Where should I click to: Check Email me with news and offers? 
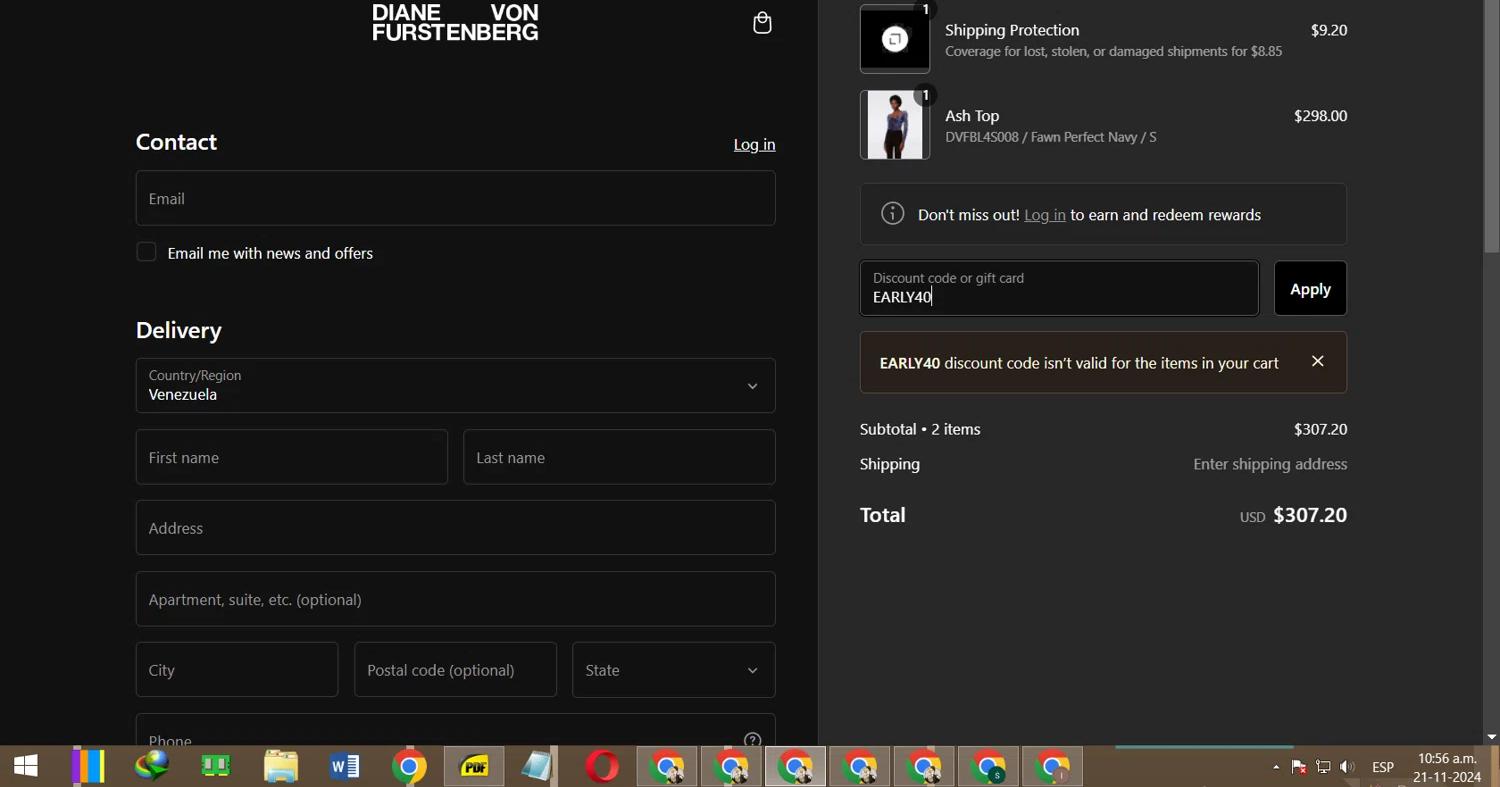[x=146, y=253]
